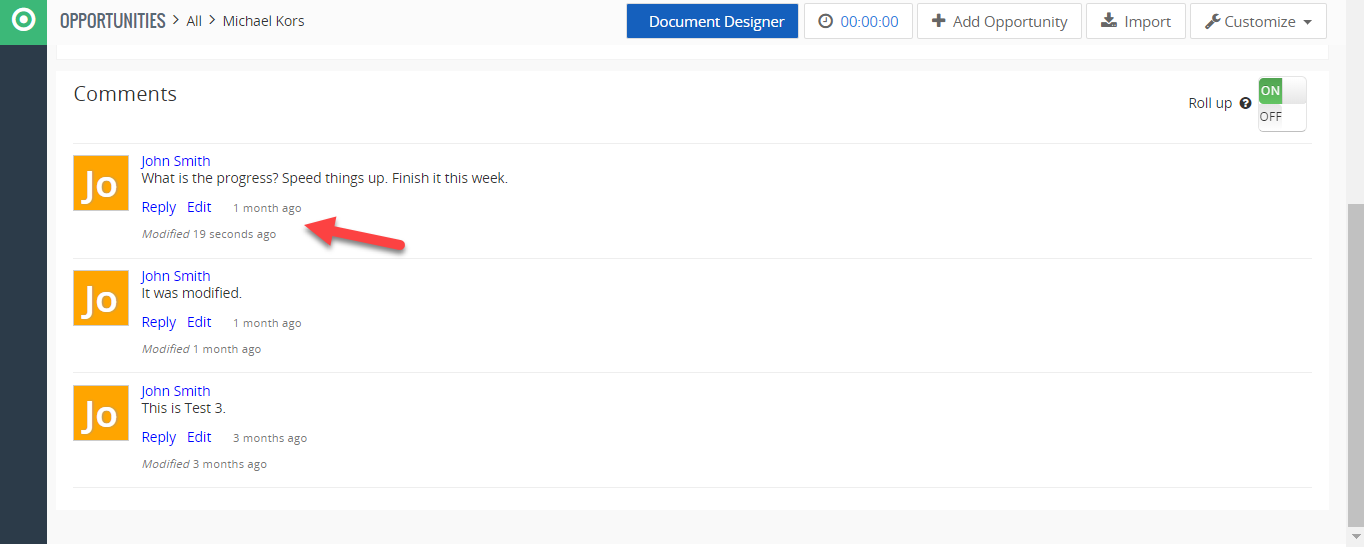Reply to 'It was modified.' comment

coord(159,322)
